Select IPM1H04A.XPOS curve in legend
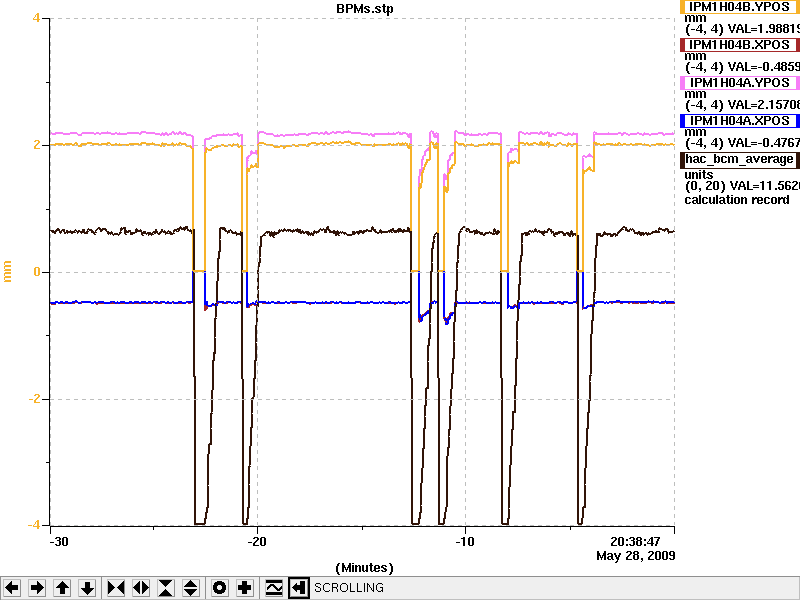This screenshot has height=600, width=800. 740,120
